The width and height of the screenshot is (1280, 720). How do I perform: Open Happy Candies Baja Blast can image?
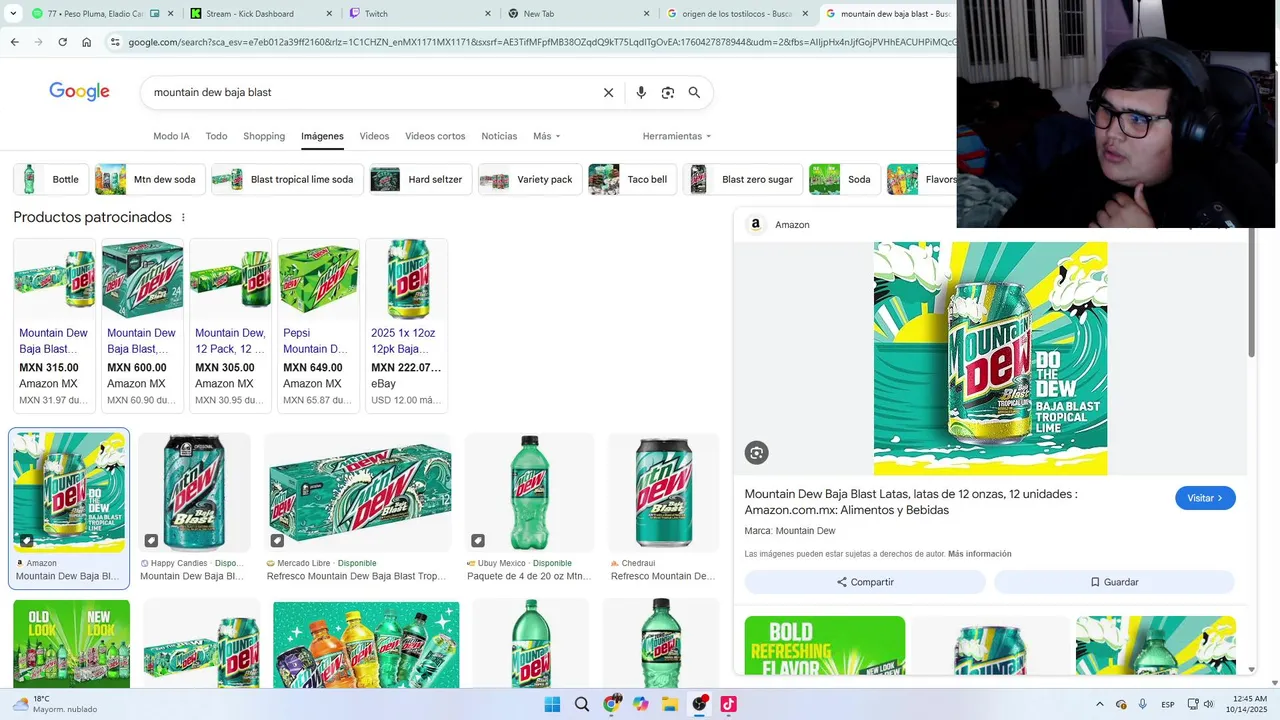(x=194, y=492)
